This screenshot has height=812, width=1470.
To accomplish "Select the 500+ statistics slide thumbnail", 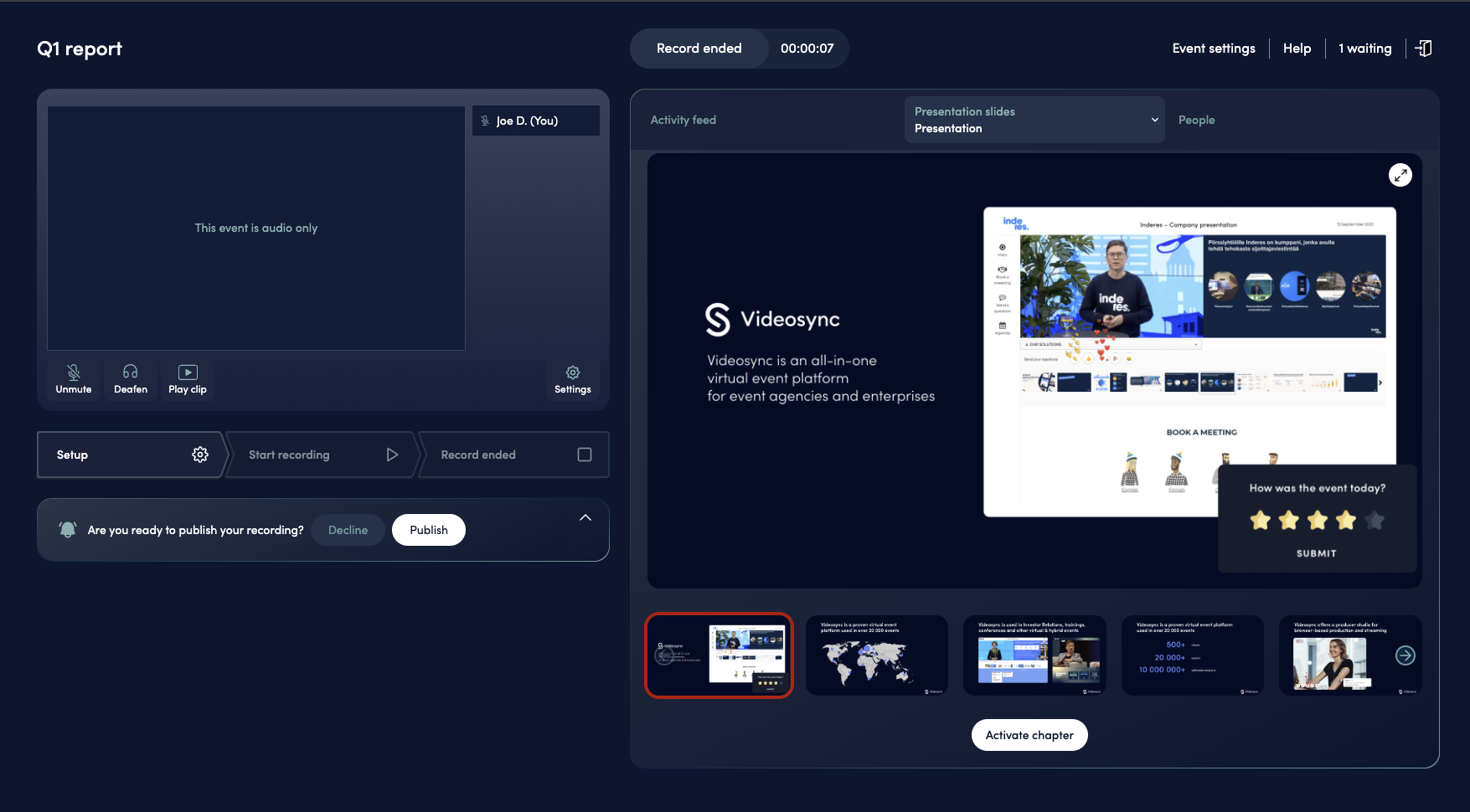I will coord(1193,655).
